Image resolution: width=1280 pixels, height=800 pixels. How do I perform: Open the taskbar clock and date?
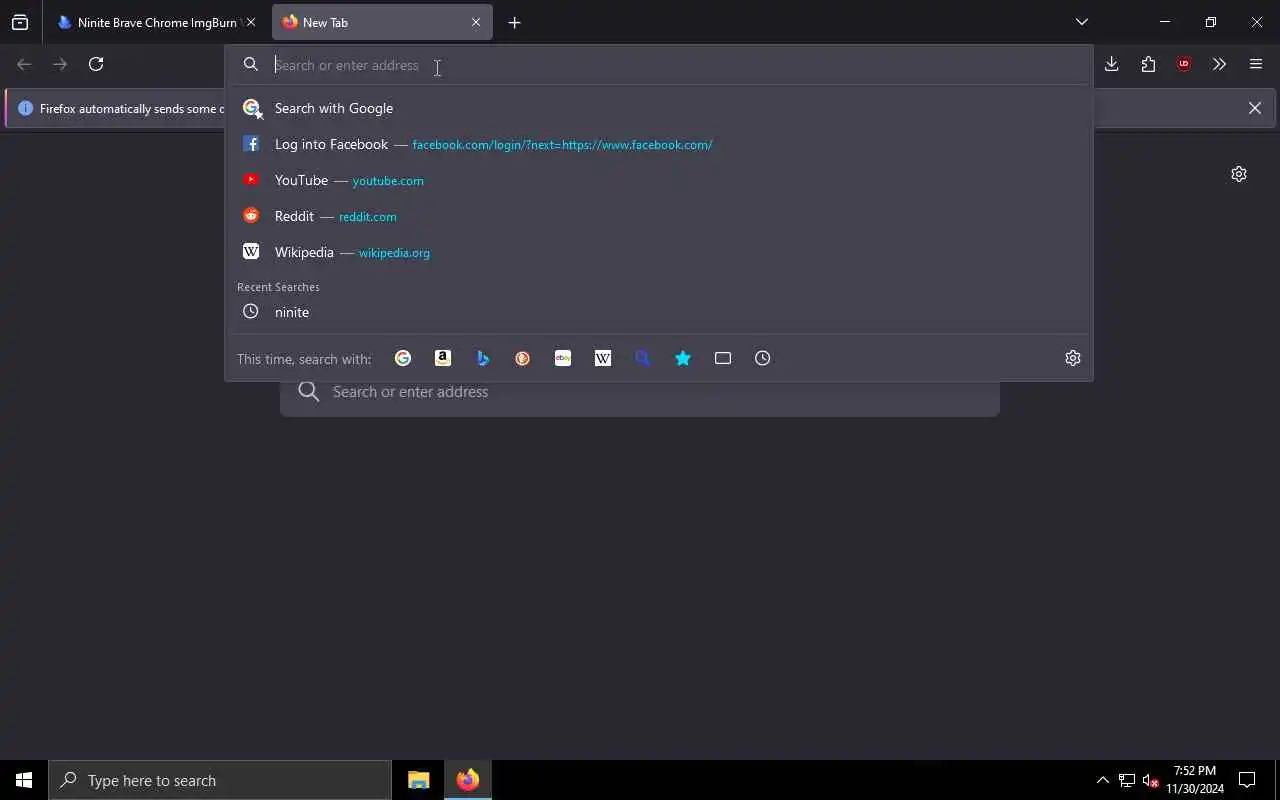[x=1195, y=780]
